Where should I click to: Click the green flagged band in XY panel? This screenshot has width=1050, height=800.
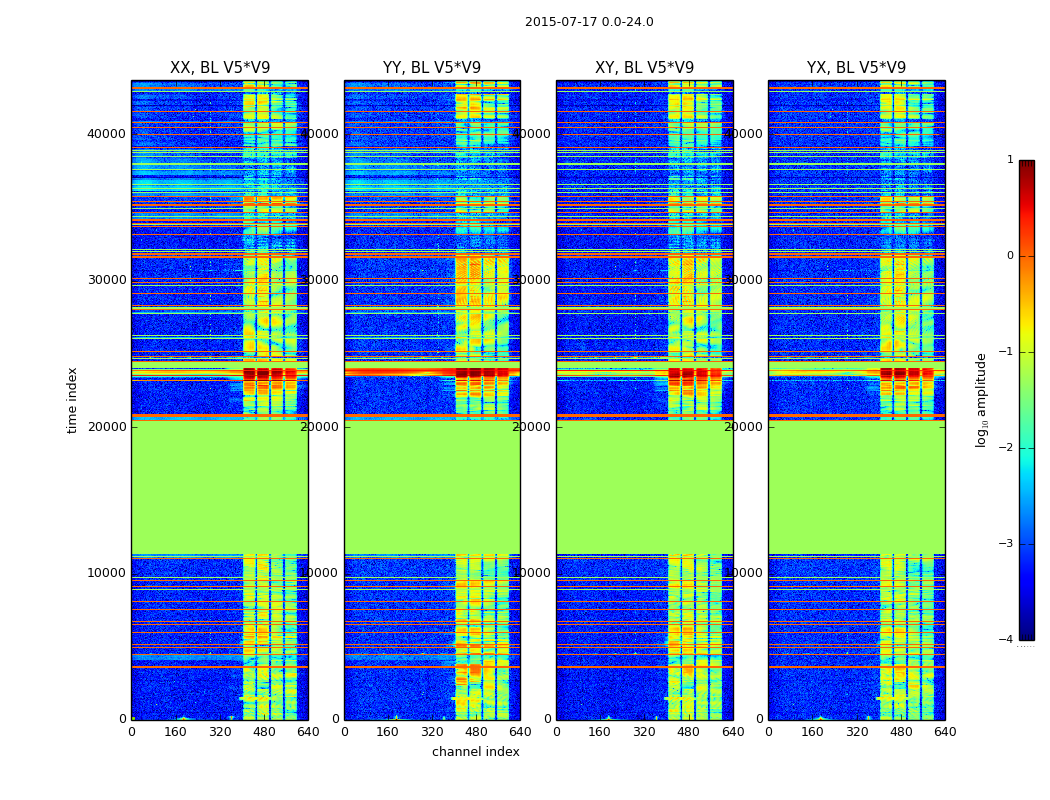click(x=644, y=487)
